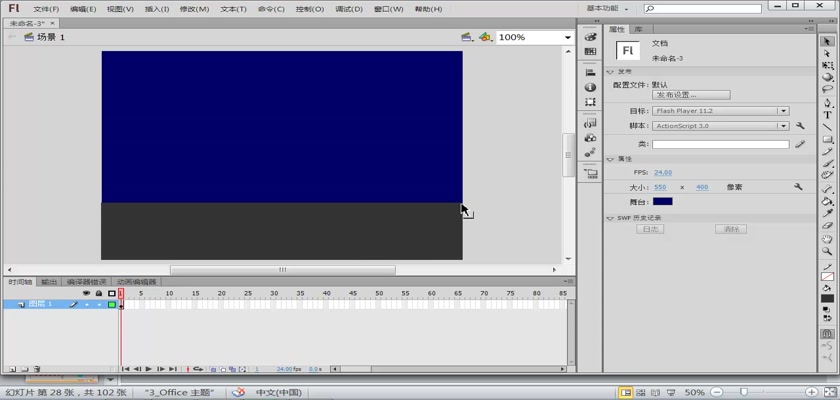This screenshot has width=840, height=400.
Task: Select the Deco tool
Action: pos(827,175)
